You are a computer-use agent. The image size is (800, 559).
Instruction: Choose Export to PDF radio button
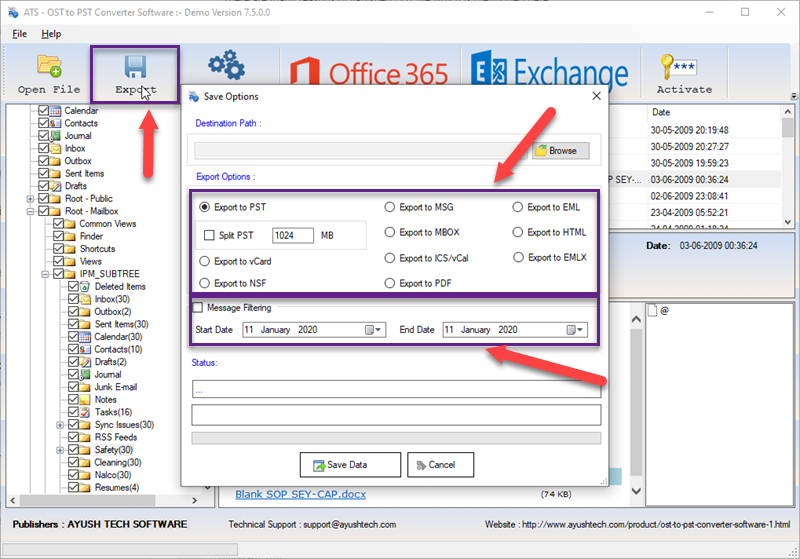click(x=390, y=284)
